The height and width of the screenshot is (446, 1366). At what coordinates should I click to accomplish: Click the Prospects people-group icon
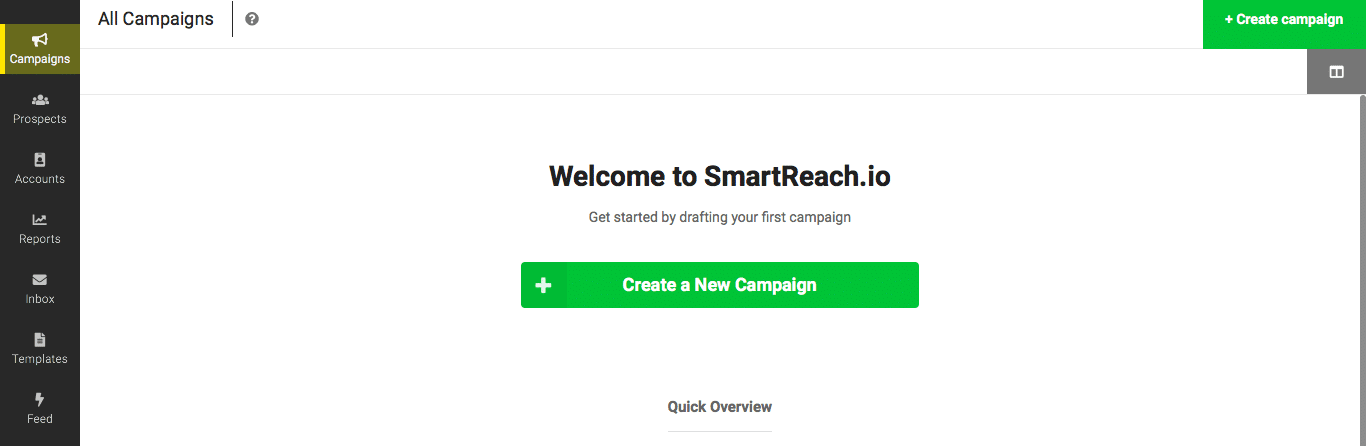(x=40, y=100)
